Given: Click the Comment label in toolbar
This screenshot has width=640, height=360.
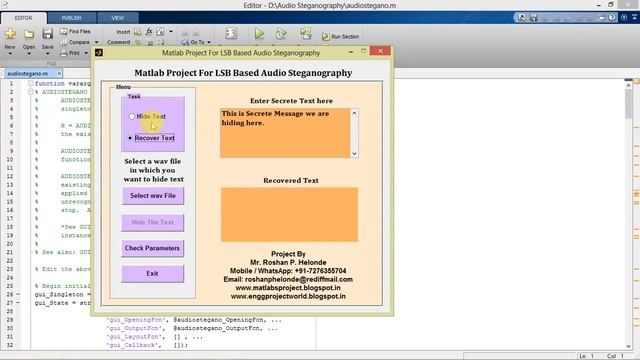Looking at the screenshot, I should pos(118,42).
